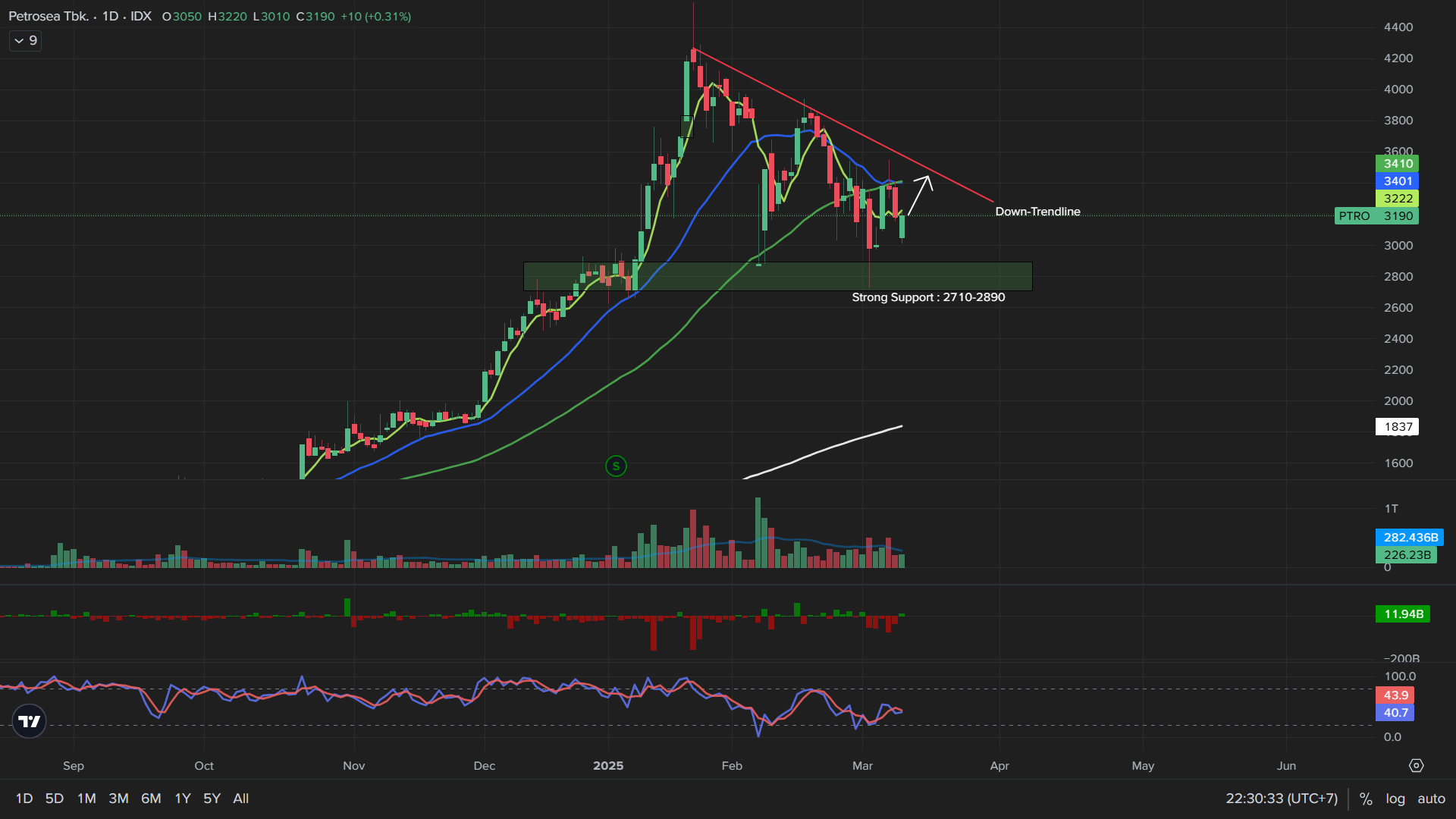This screenshot has width=1456, height=819.
Task: Choose the 1Y time range
Action: point(183,799)
